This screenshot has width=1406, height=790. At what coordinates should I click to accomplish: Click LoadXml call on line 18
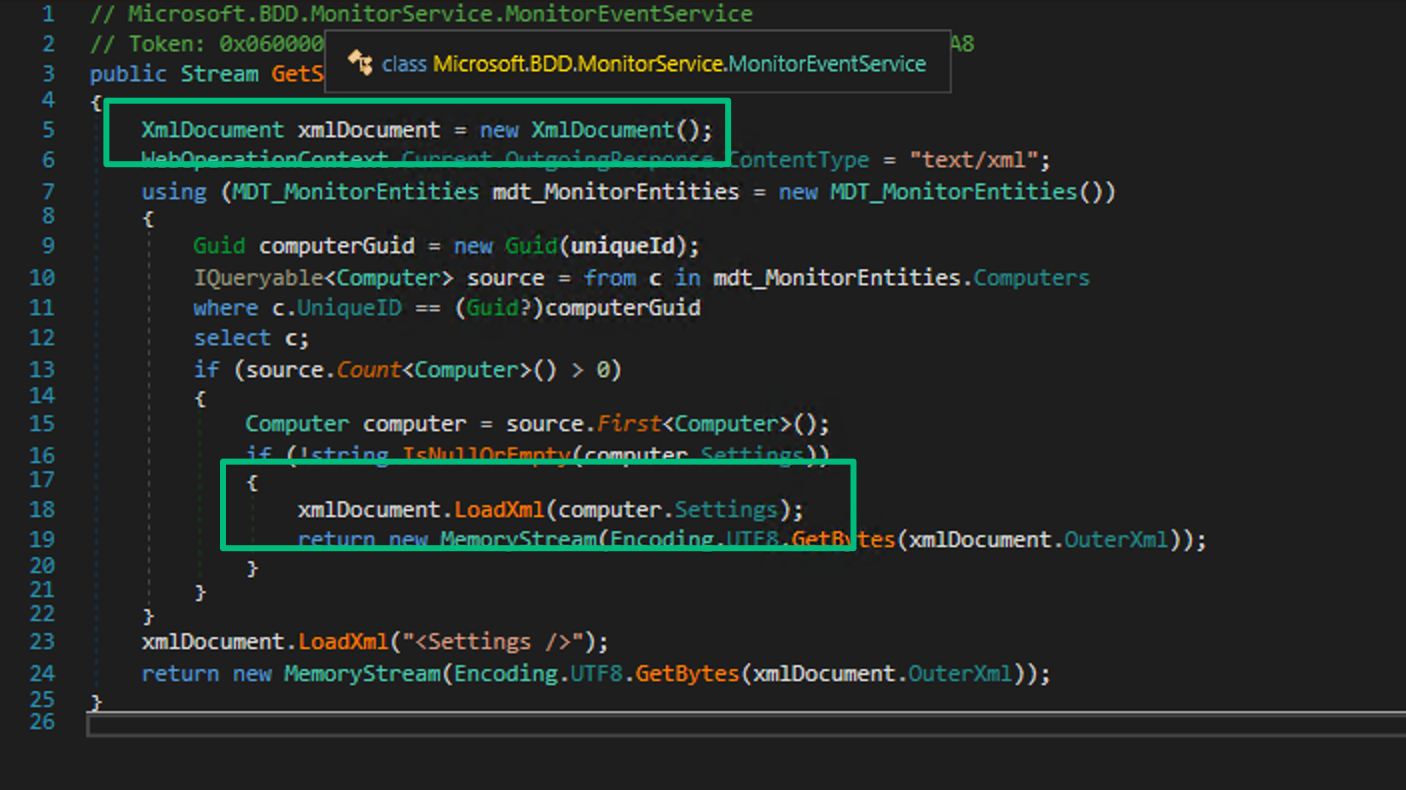click(499, 509)
